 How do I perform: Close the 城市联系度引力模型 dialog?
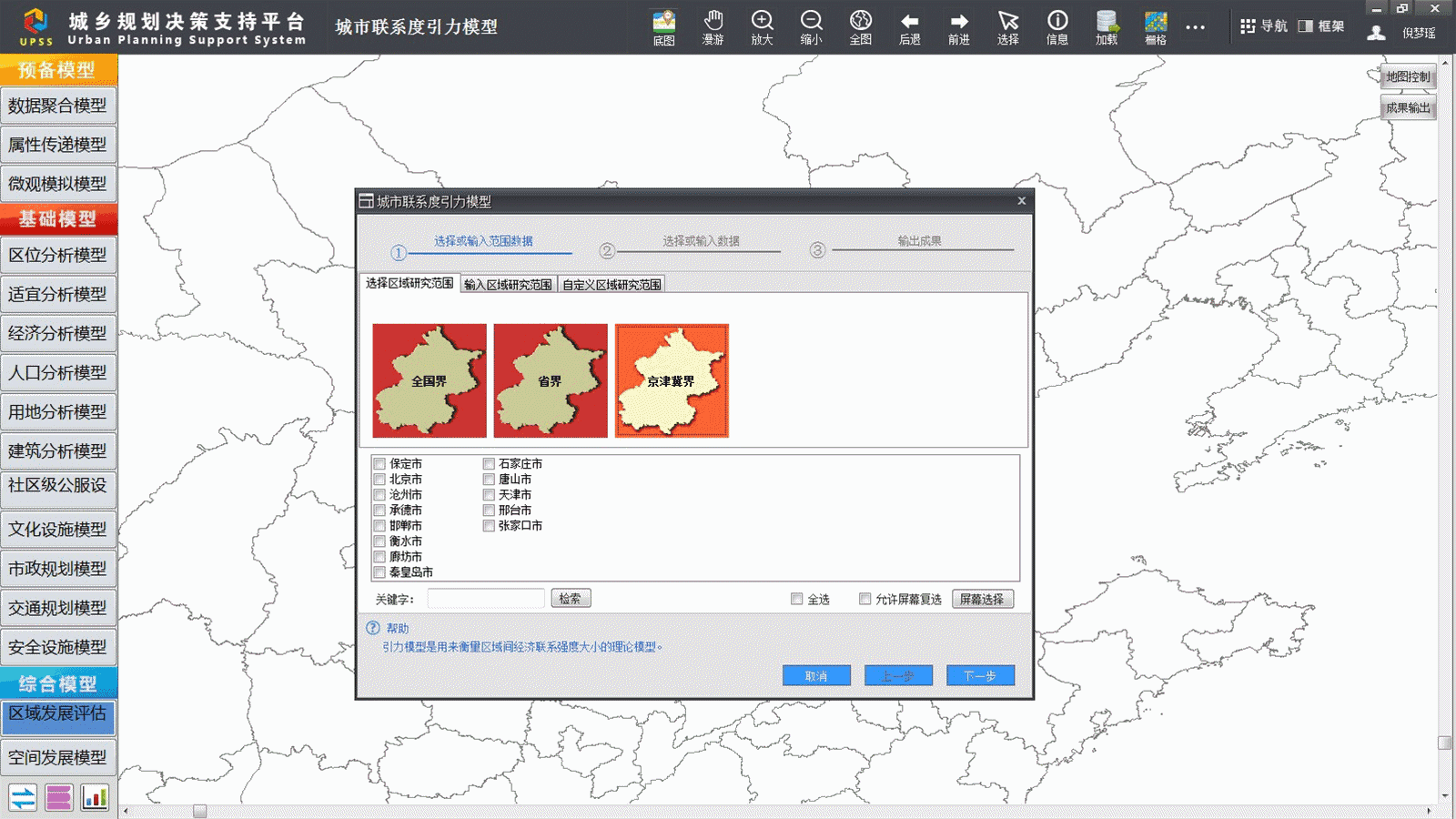click(1021, 201)
